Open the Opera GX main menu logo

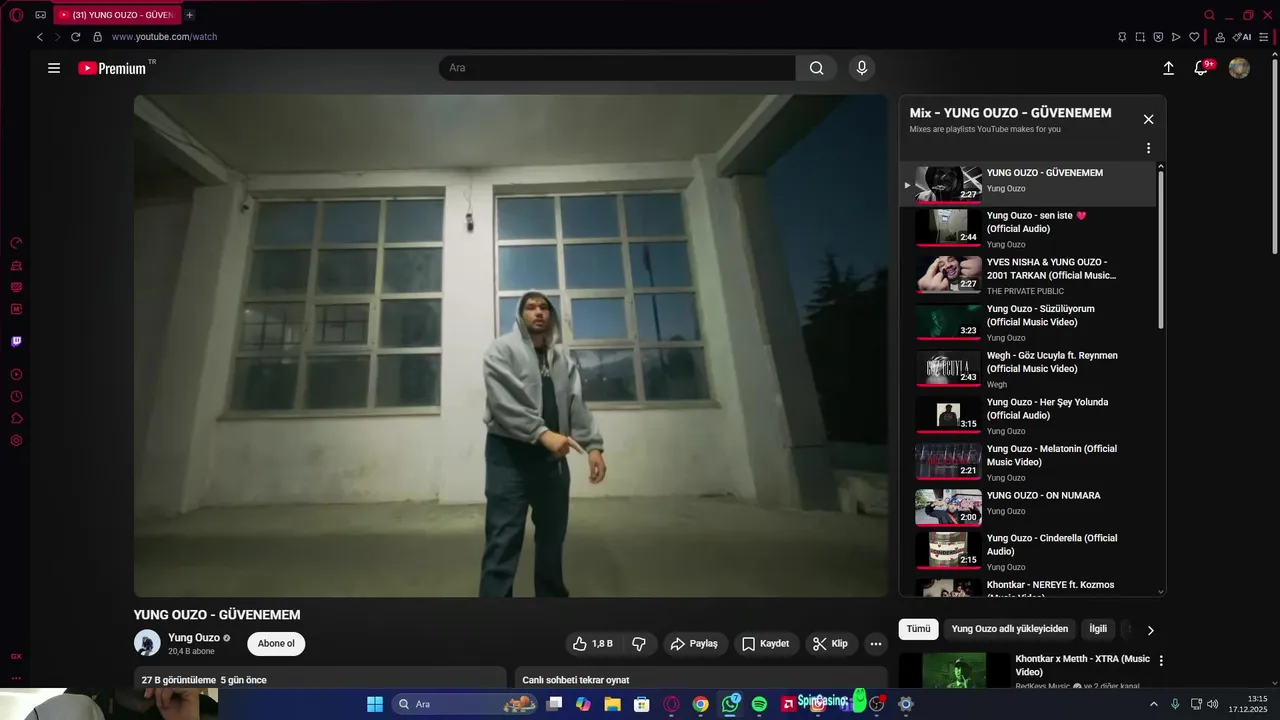(x=16, y=15)
